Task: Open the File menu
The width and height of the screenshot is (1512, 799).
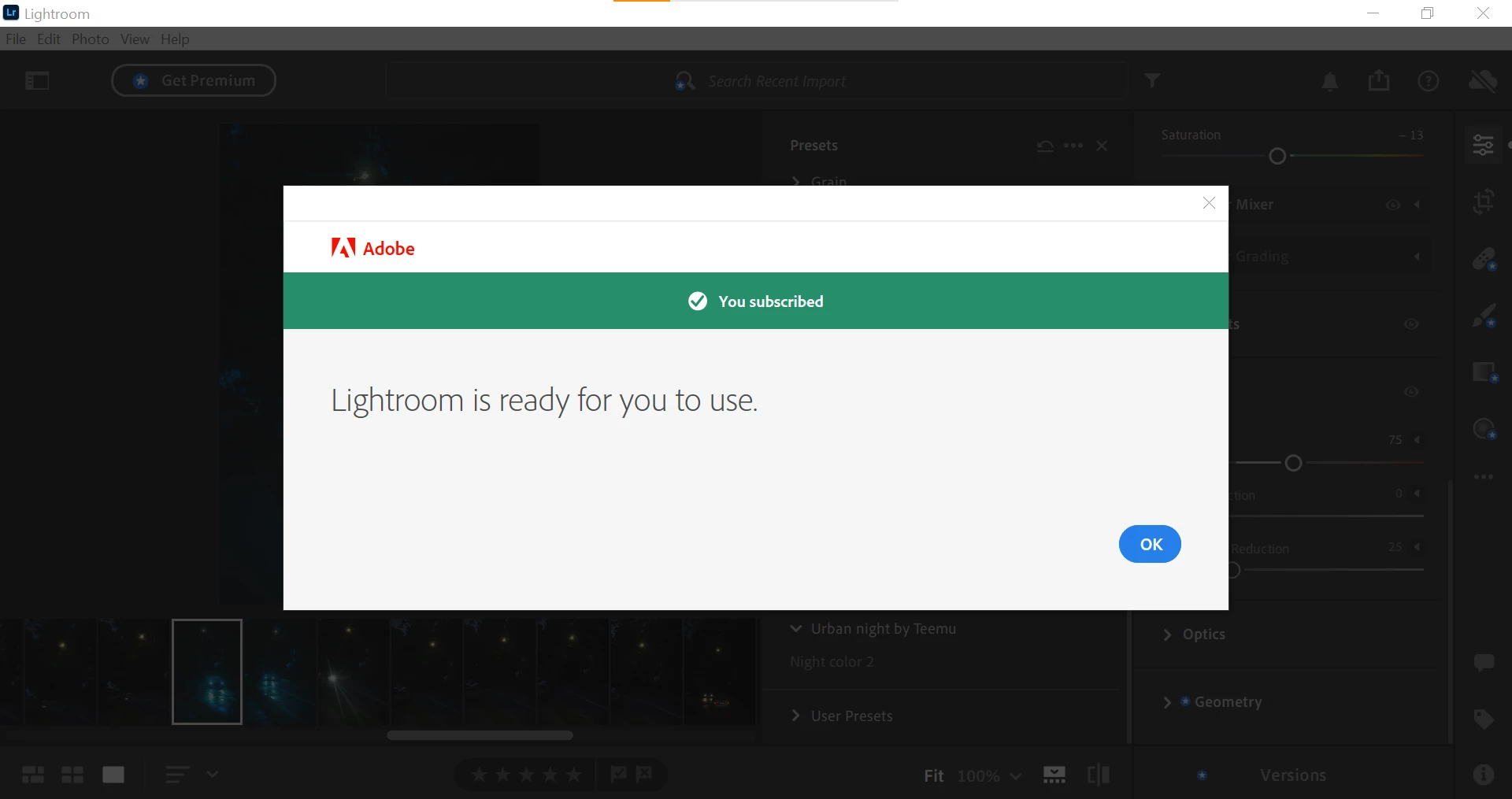Action: [16, 39]
